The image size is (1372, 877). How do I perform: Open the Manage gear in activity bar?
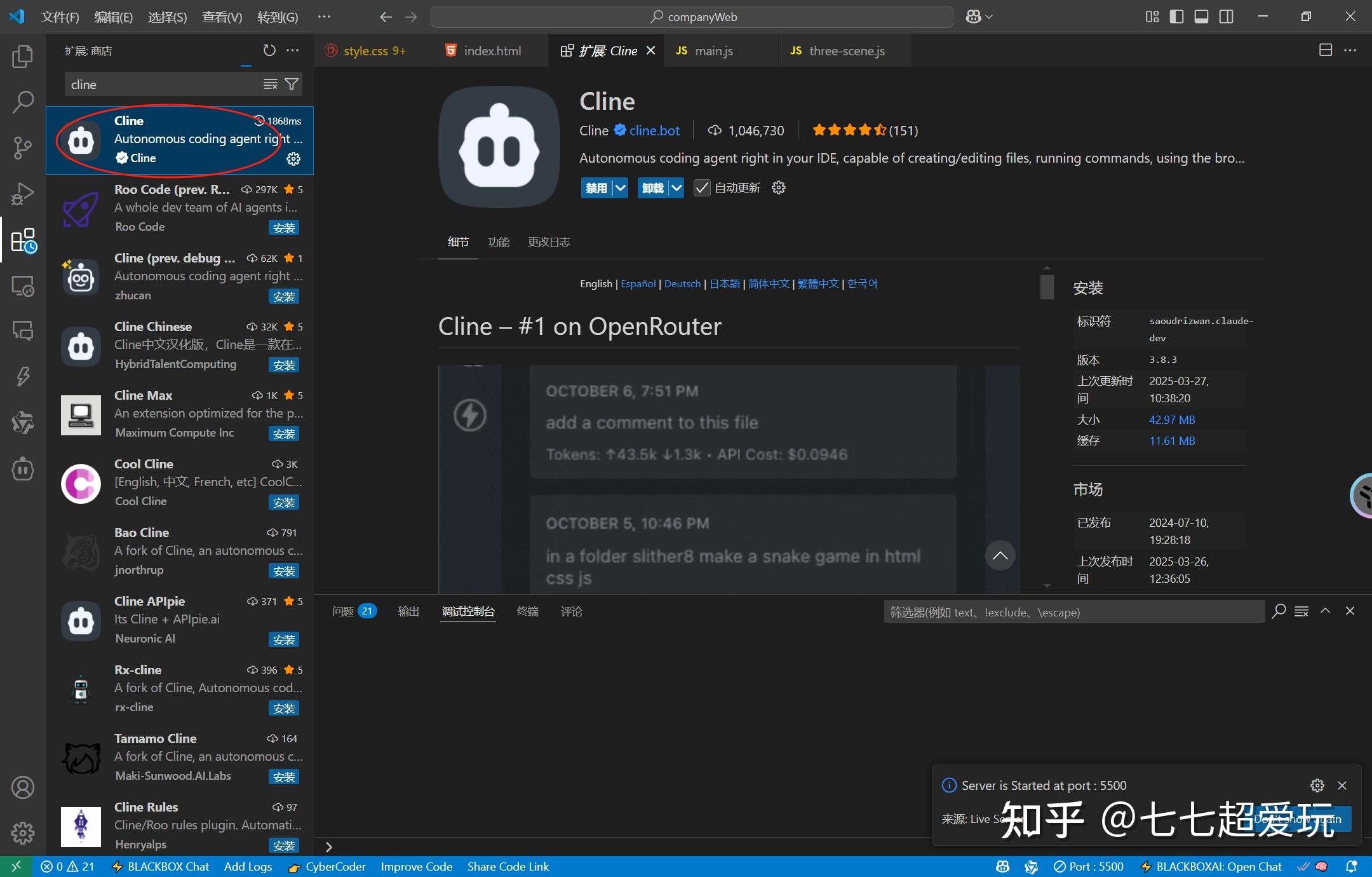tap(23, 833)
